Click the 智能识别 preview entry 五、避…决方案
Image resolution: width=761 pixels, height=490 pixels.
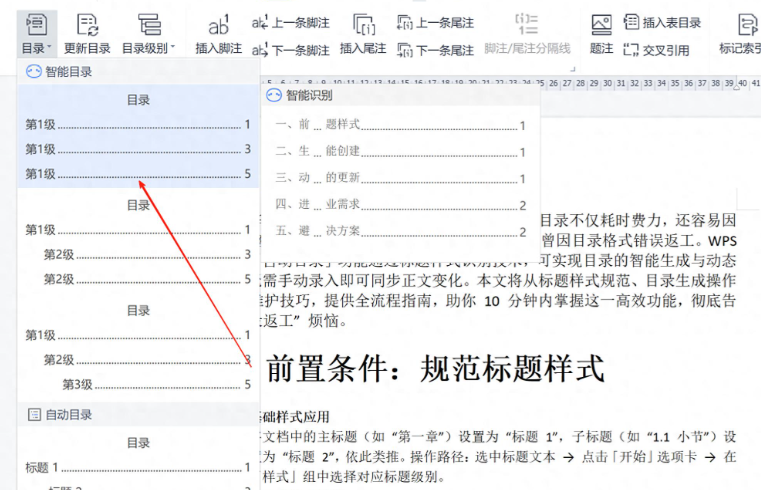[x=400, y=231]
